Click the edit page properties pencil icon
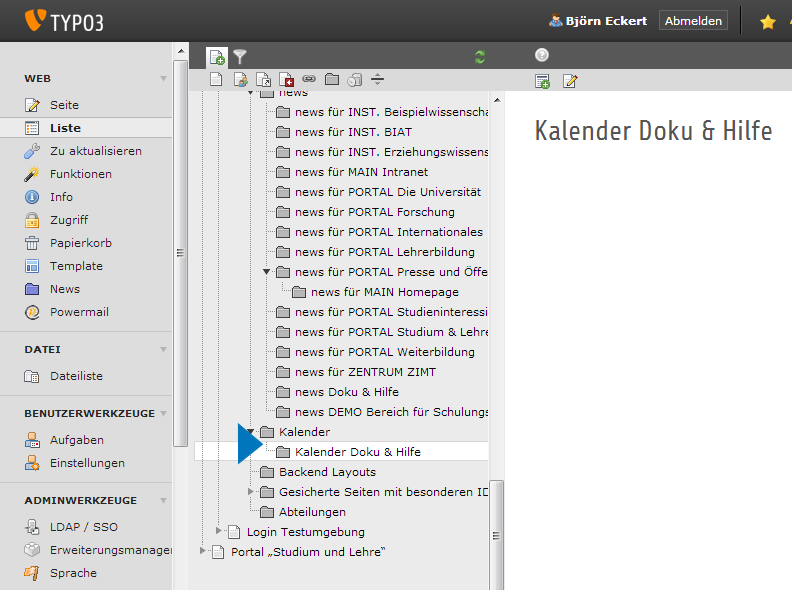Screen dimensions: 792x590 coord(570,81)
